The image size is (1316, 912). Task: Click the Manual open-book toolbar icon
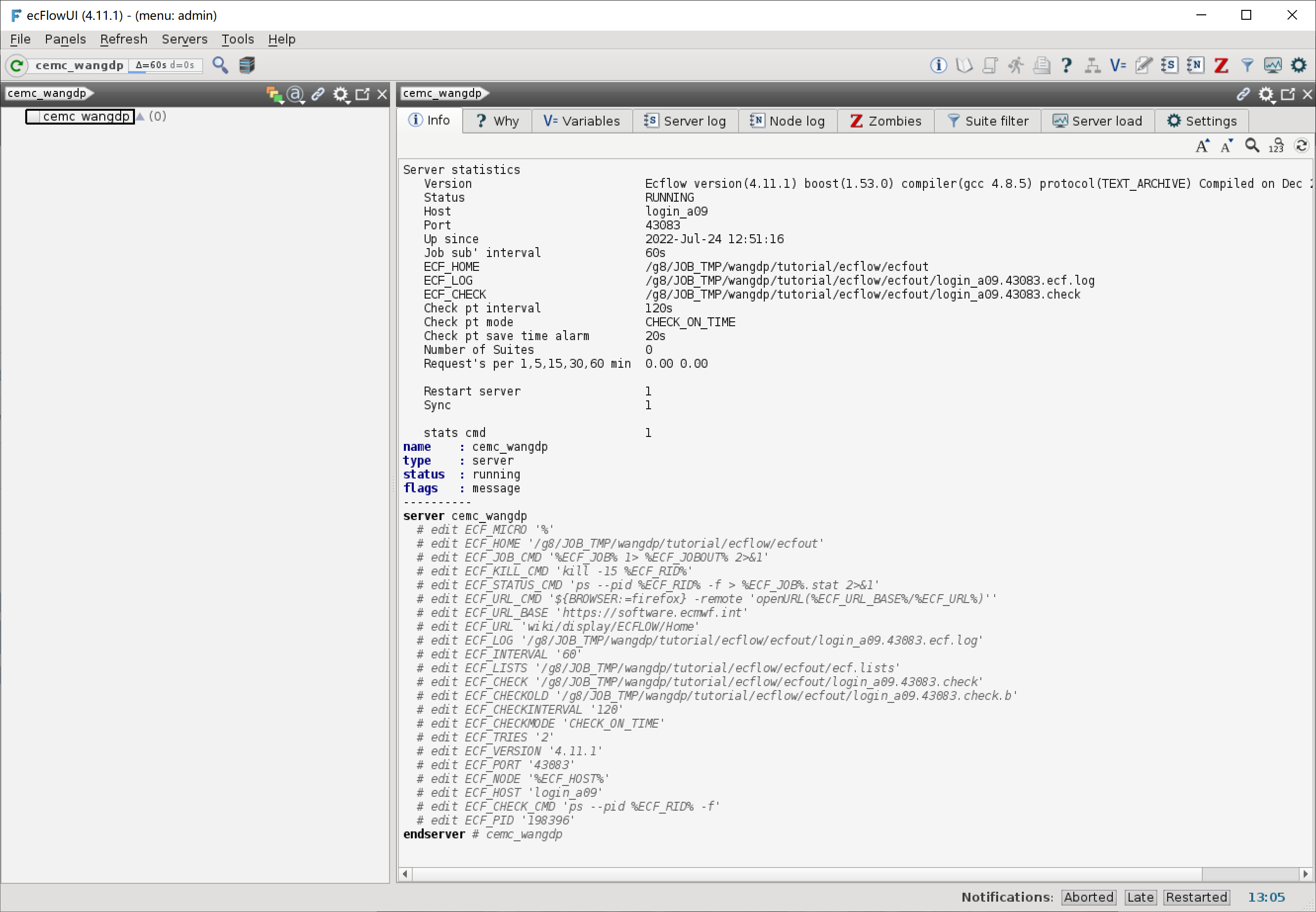tap(964, 65)
